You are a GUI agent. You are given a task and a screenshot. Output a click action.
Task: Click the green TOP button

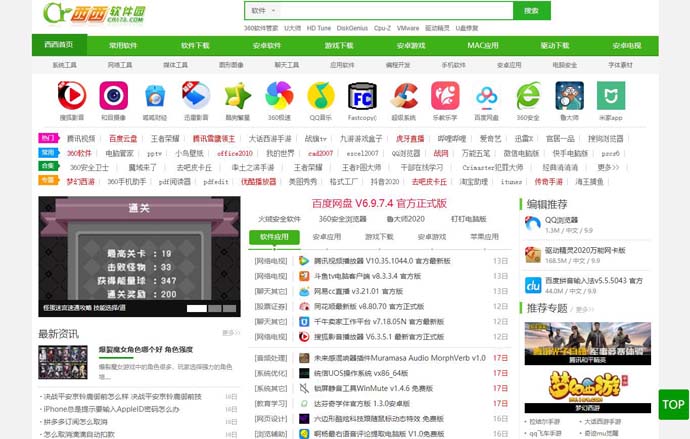(673, 405)
